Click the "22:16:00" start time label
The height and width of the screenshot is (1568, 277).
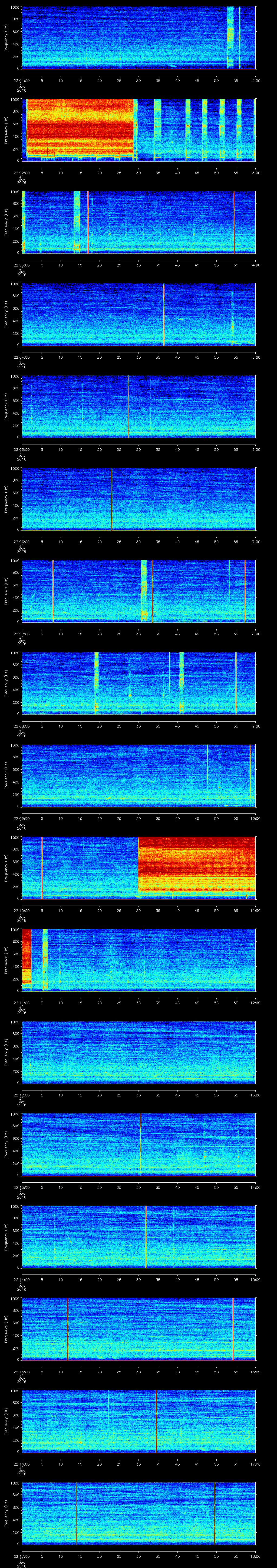point(22,1464)
